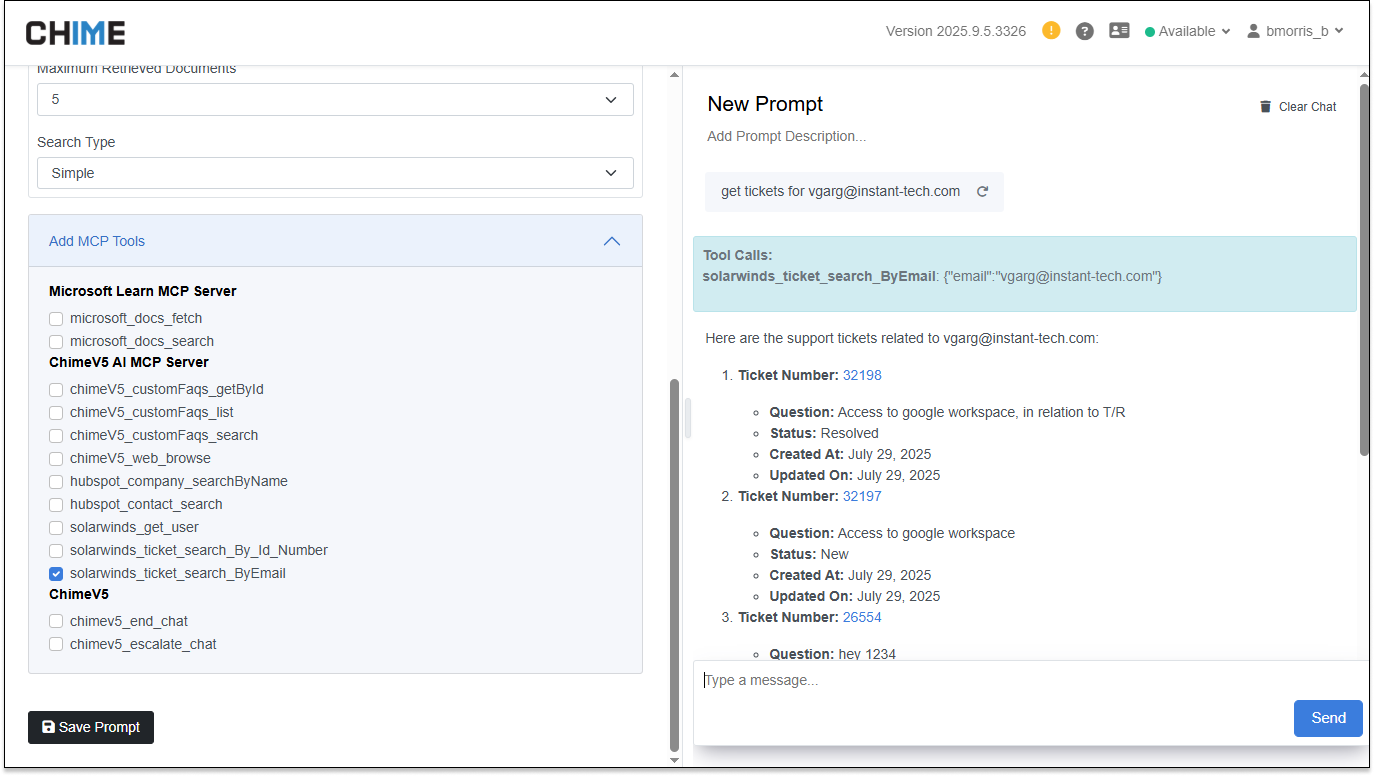Open the Search Type dropdown showing Simple
The width and height of the screenshot is (1374, 776).
click(x=335, y=173)
